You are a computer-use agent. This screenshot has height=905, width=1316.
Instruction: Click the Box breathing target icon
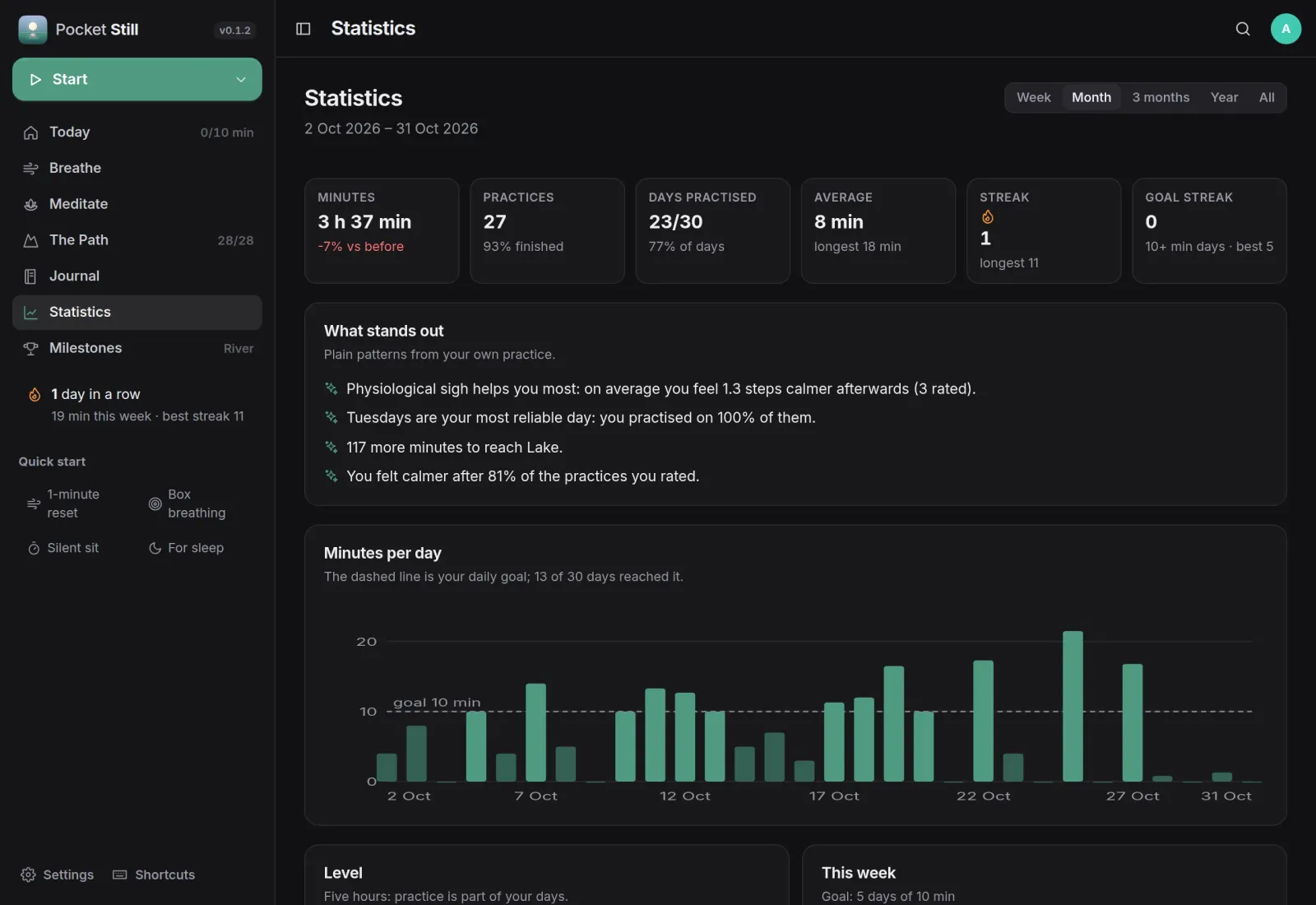pos(155,504)
